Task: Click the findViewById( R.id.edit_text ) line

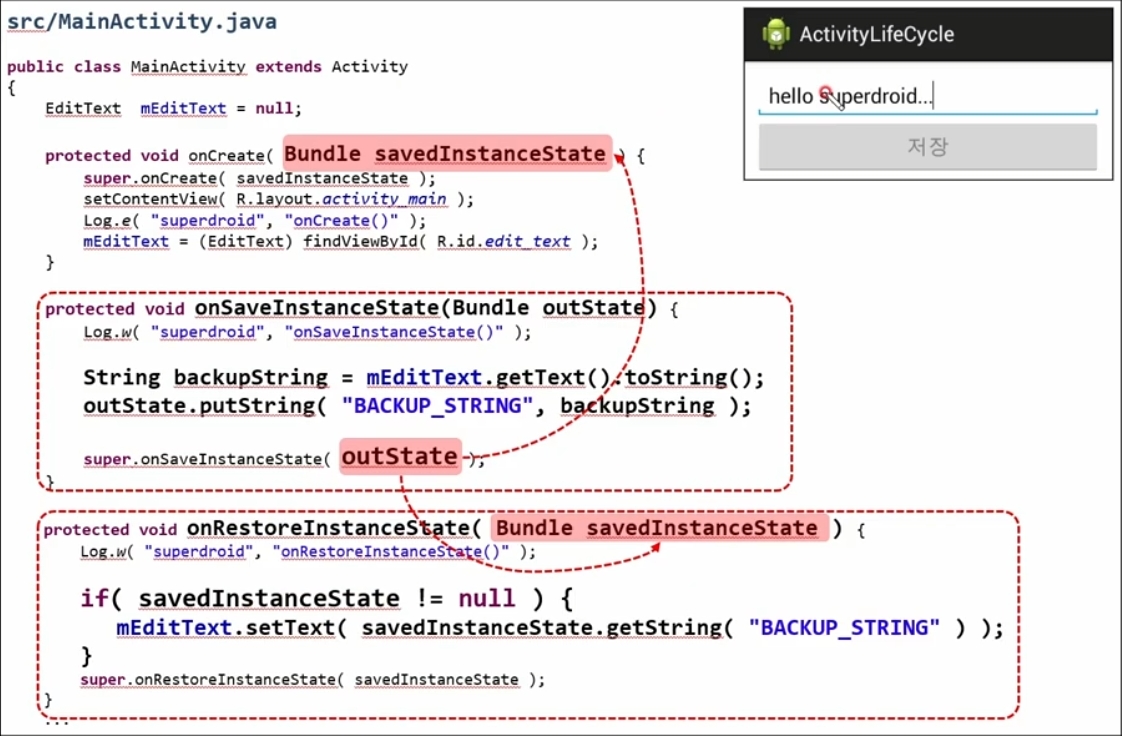Action: click(x=341, y=242)
